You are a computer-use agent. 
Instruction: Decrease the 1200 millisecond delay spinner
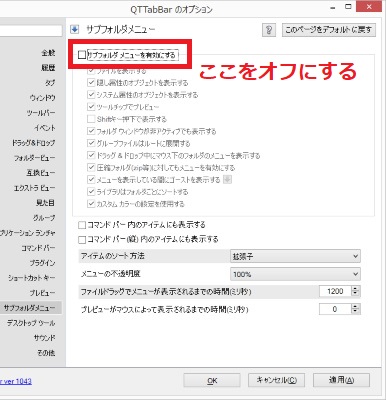(356, 294)
